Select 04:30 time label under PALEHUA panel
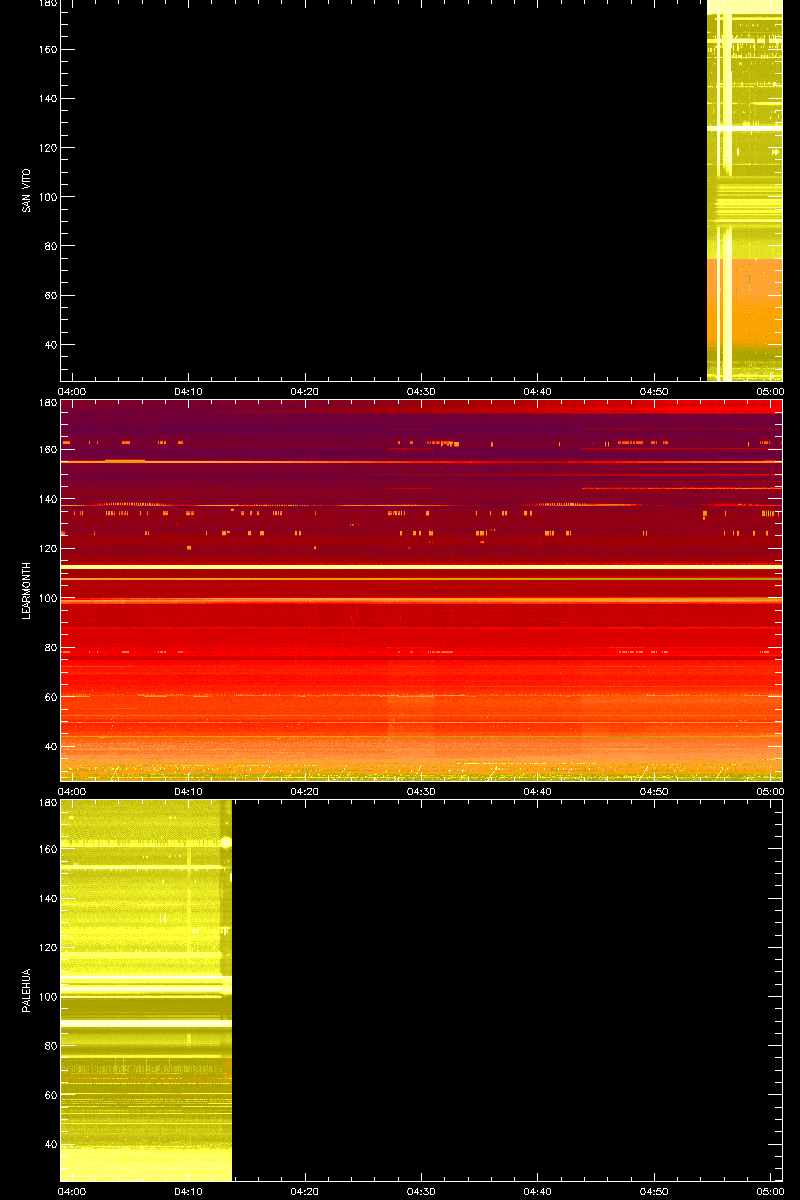The width and height of the screenshot is (800, 1200). coord(421,1191)
